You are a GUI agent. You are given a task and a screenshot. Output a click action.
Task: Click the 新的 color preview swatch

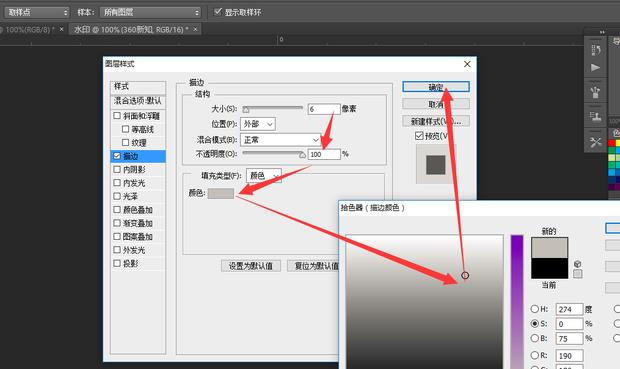click(x=549, y=248)
